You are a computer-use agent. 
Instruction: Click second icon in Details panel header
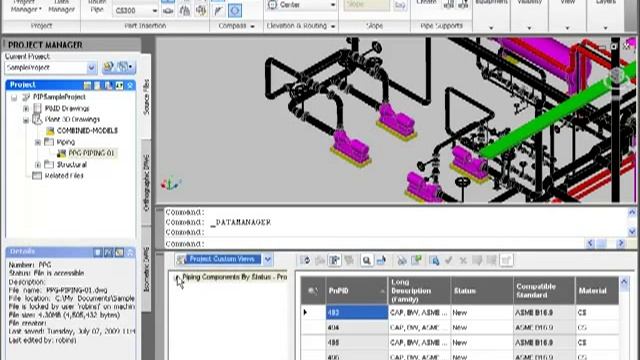point(108,253)
